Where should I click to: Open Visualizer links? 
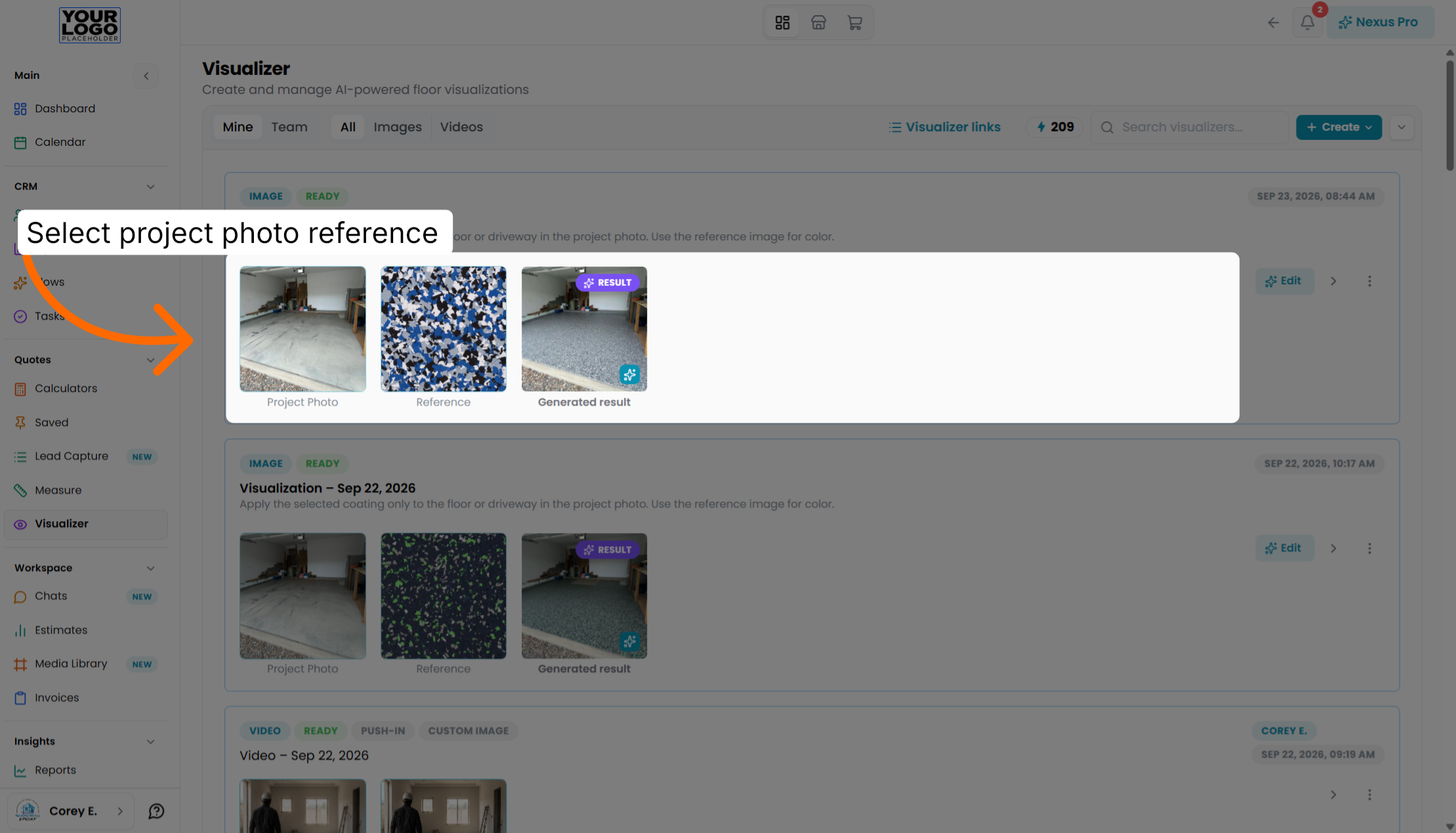[x=944, y=127]
